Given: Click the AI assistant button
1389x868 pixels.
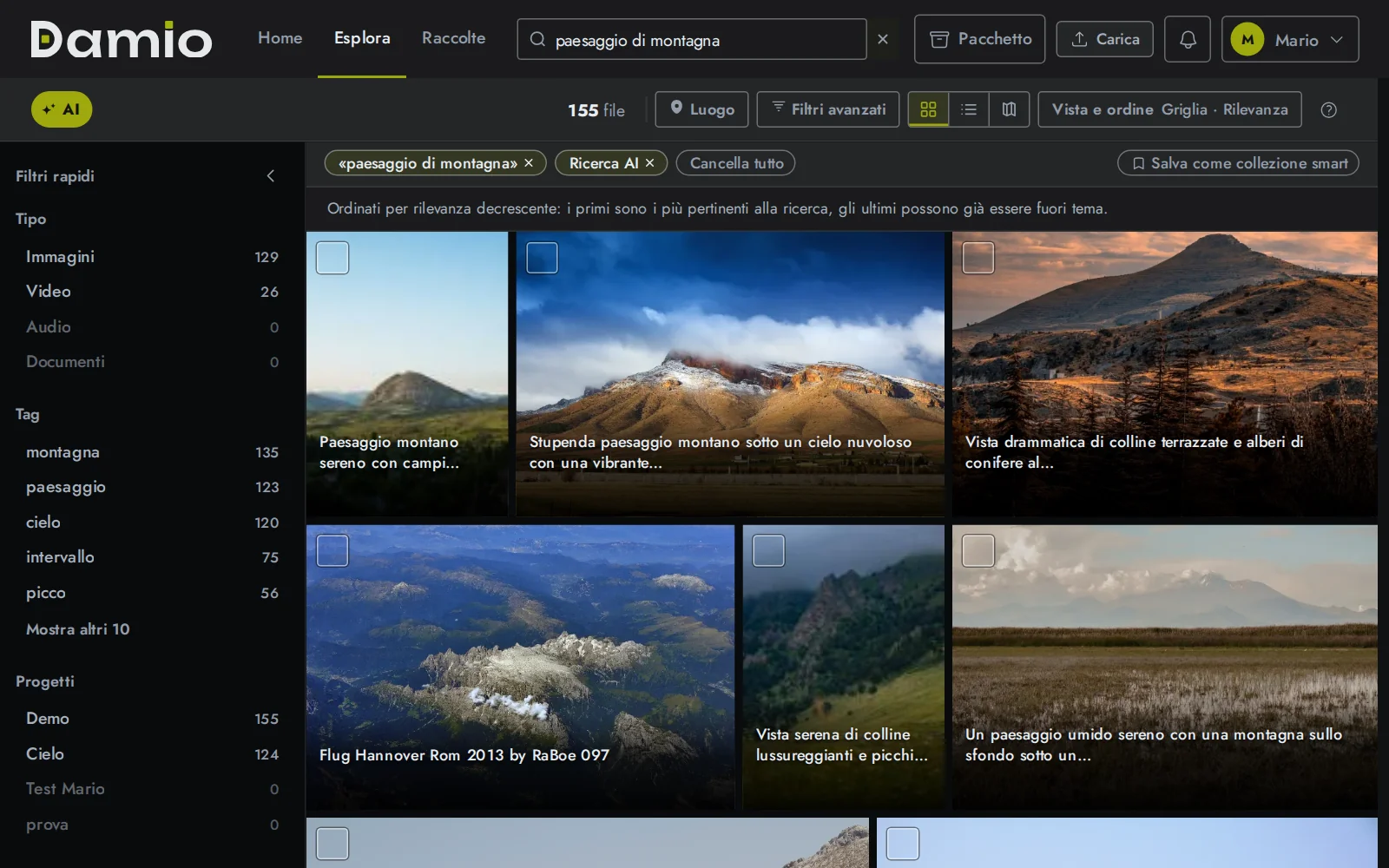Looking at the screenshot, I should [62, 109].
